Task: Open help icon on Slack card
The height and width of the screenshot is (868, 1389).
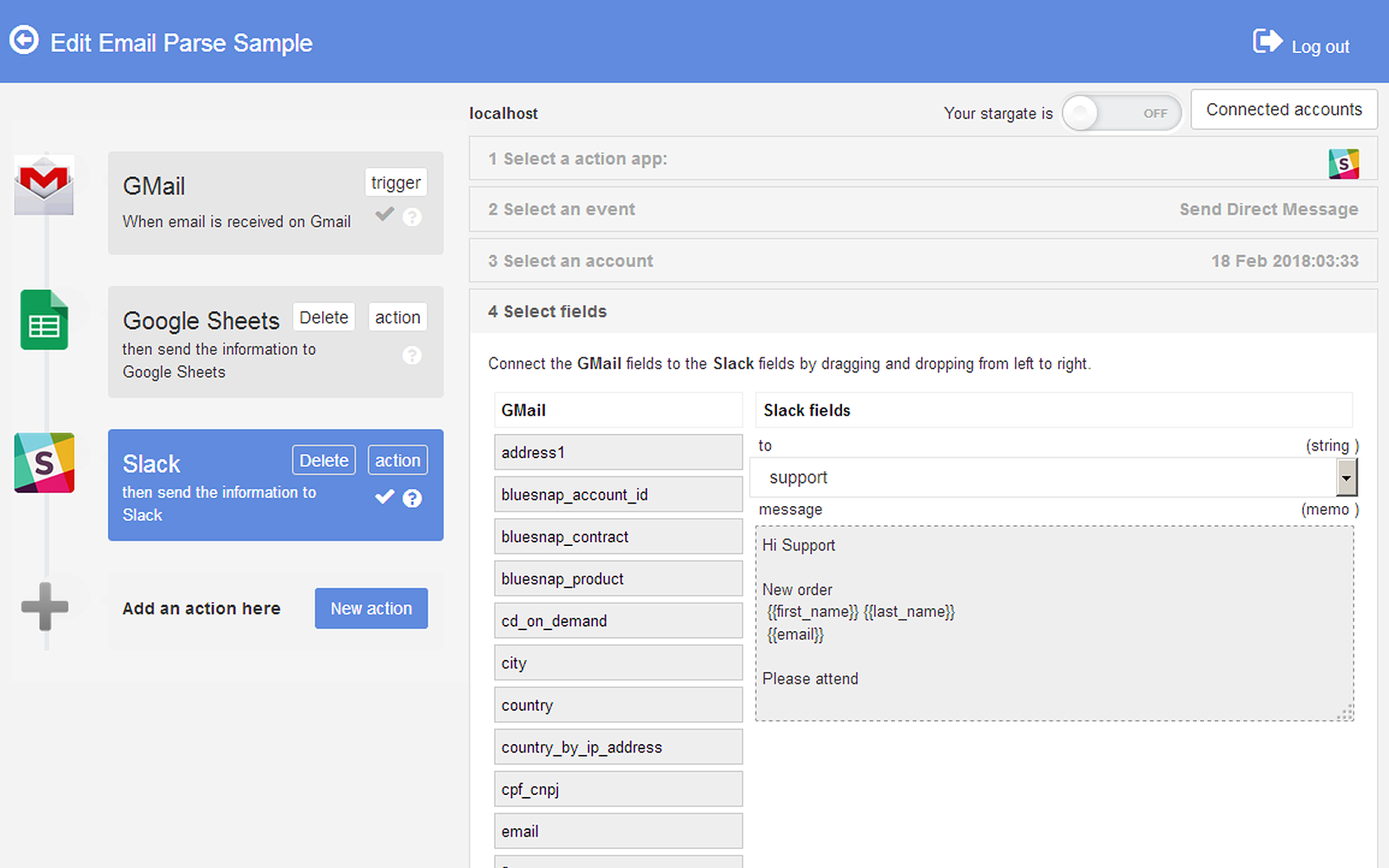Action: tap(412, 498)
